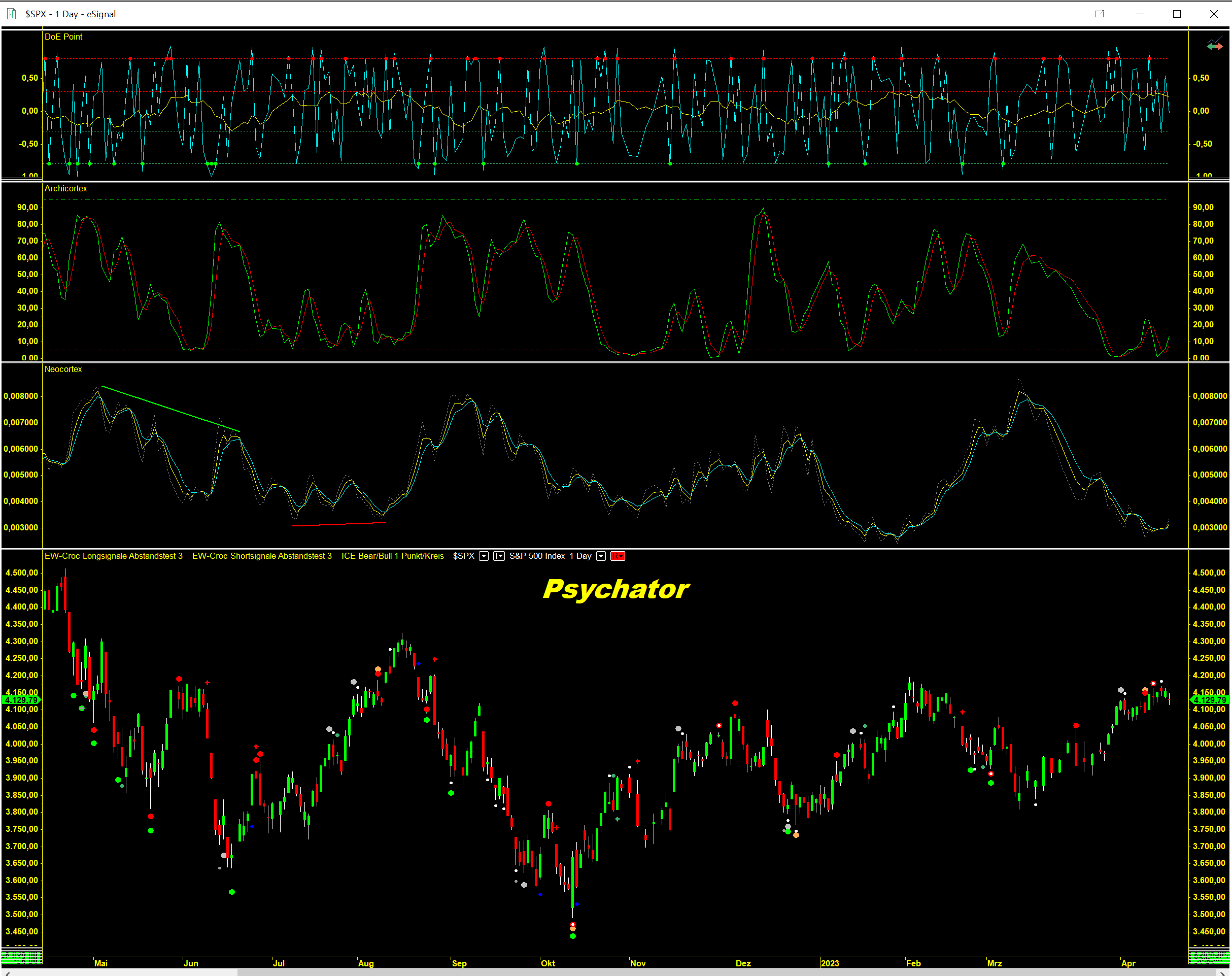Click the Okt marker on time axis
1232x976 pixels.
click(547, 963)
